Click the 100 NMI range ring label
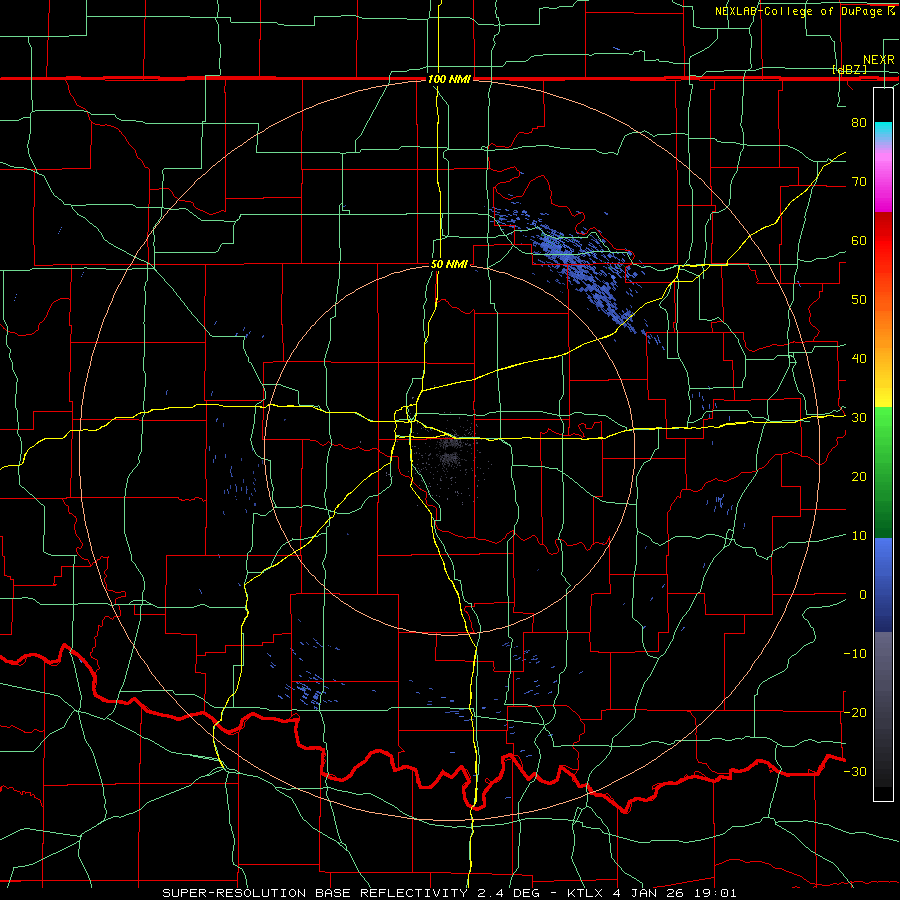The height and width of the screenshot is (900, 900). click(449, 79)
